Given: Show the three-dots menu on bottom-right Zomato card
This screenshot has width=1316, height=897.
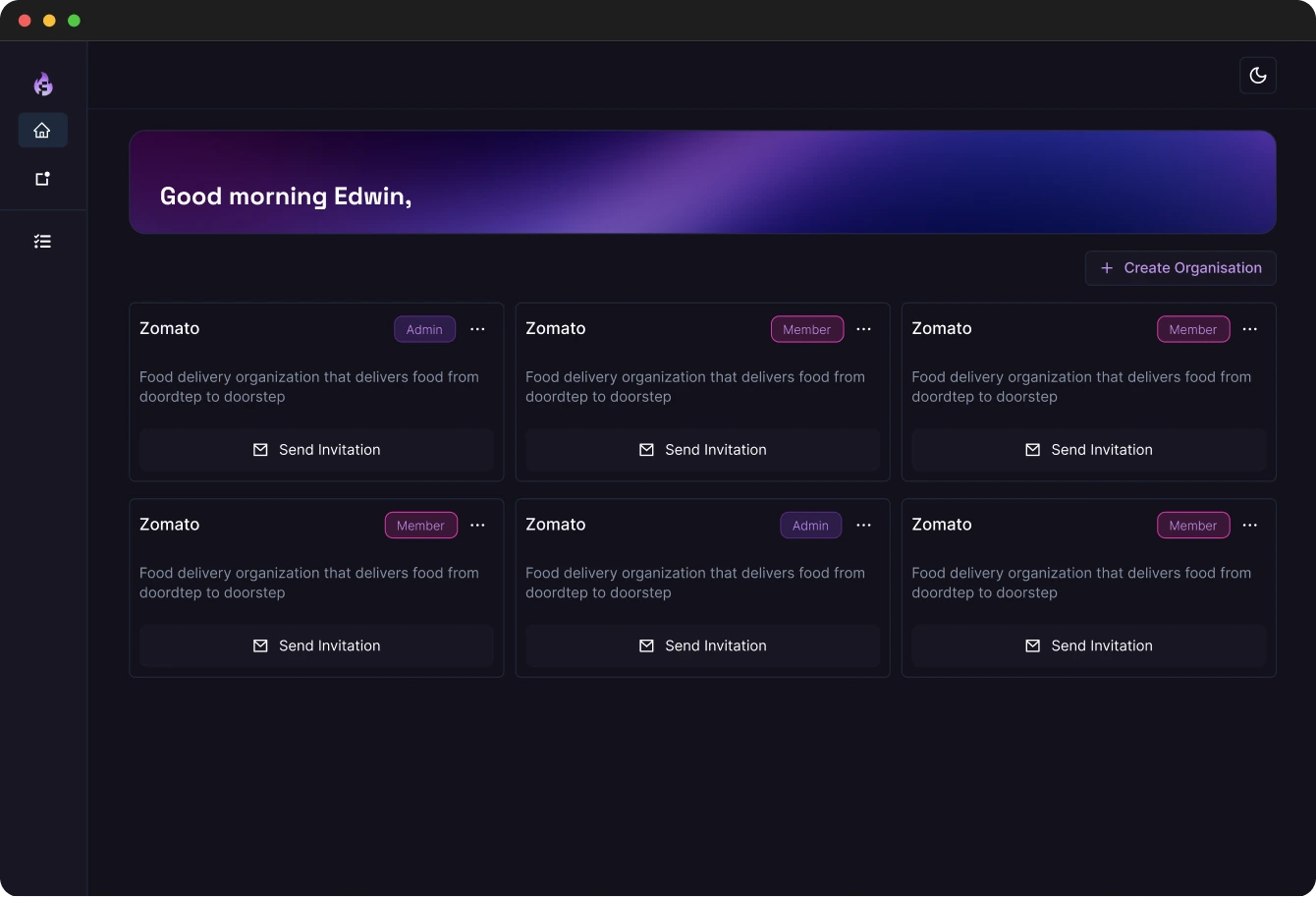Looking at the screenshot, I should [1249, 526].
